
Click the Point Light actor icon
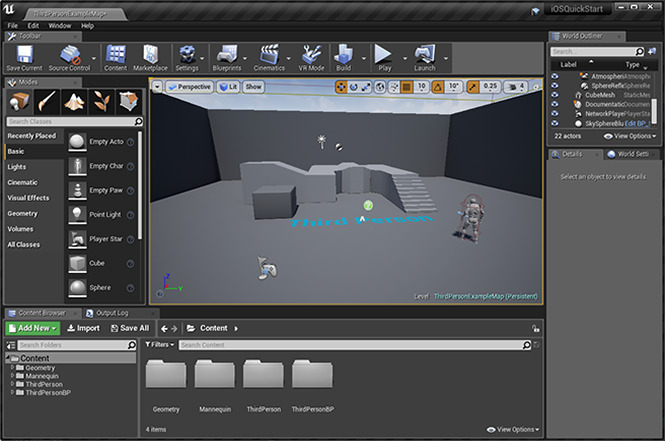tap(77, 215)
